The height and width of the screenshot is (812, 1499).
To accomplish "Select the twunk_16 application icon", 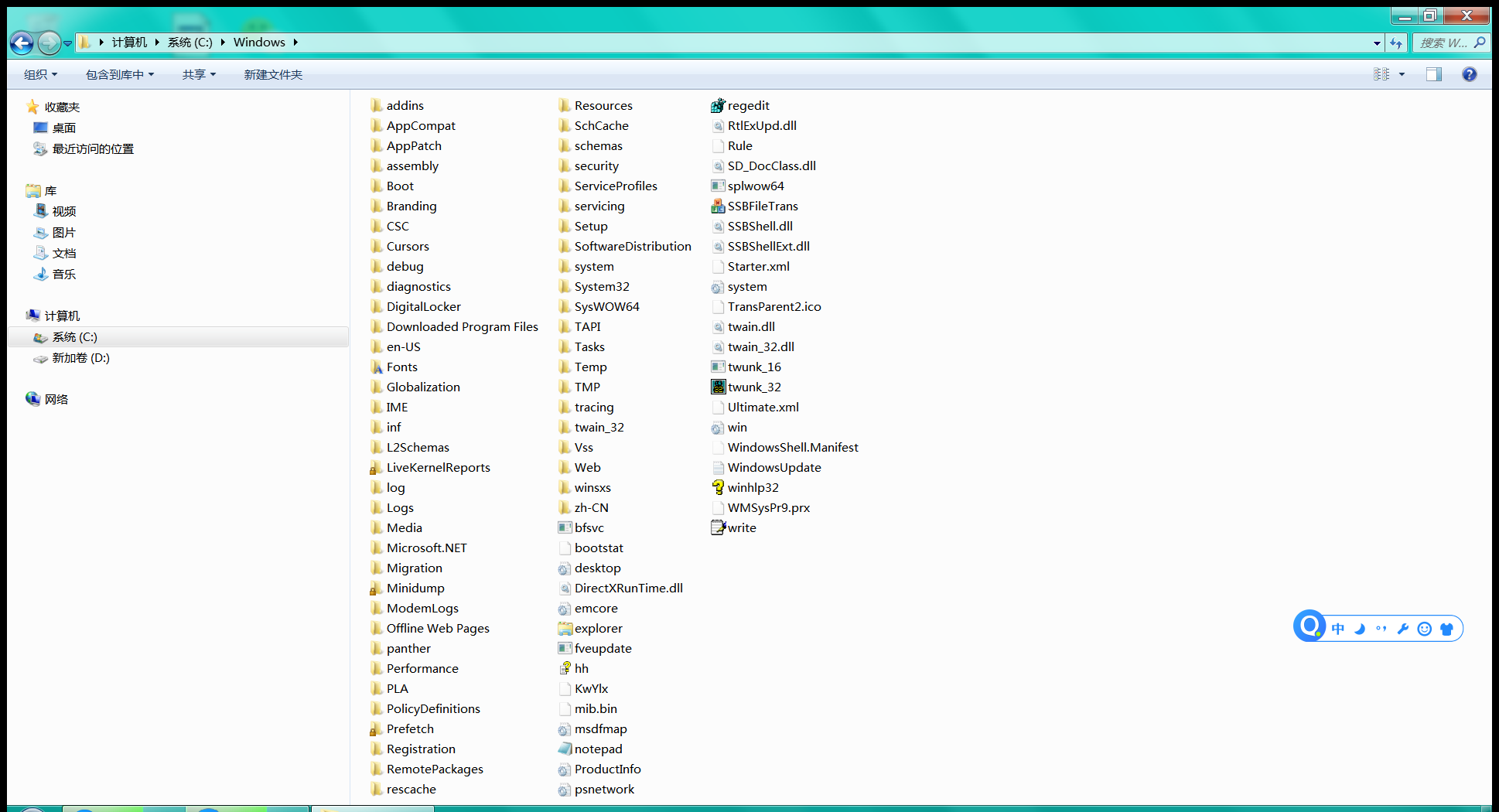I will (x=718, y=367).
